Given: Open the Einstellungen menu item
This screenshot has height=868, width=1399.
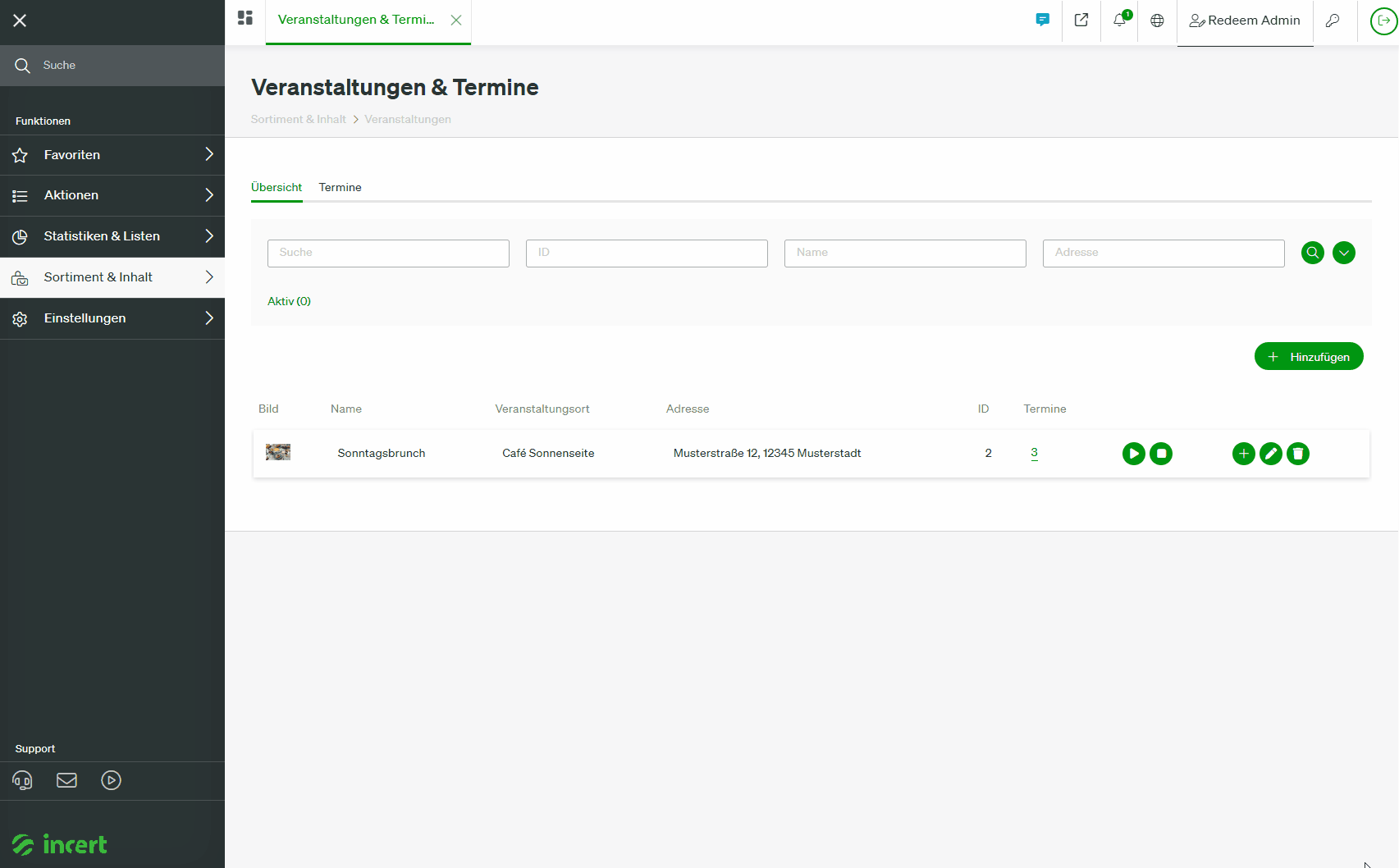Looking at the screenshot, I should [x=112, y=318].
